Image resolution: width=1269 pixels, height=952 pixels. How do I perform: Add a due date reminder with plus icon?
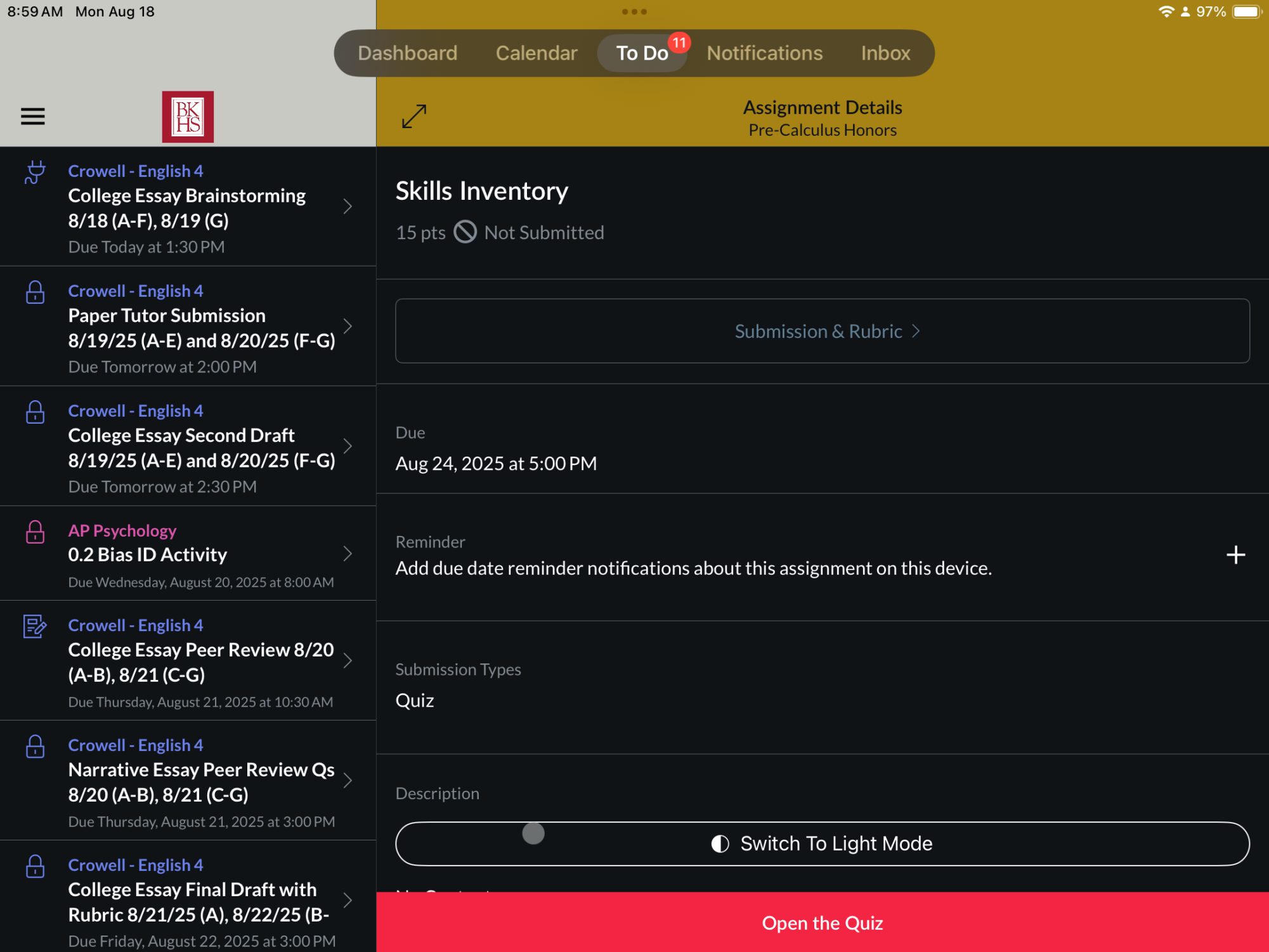pos(1235,555)
